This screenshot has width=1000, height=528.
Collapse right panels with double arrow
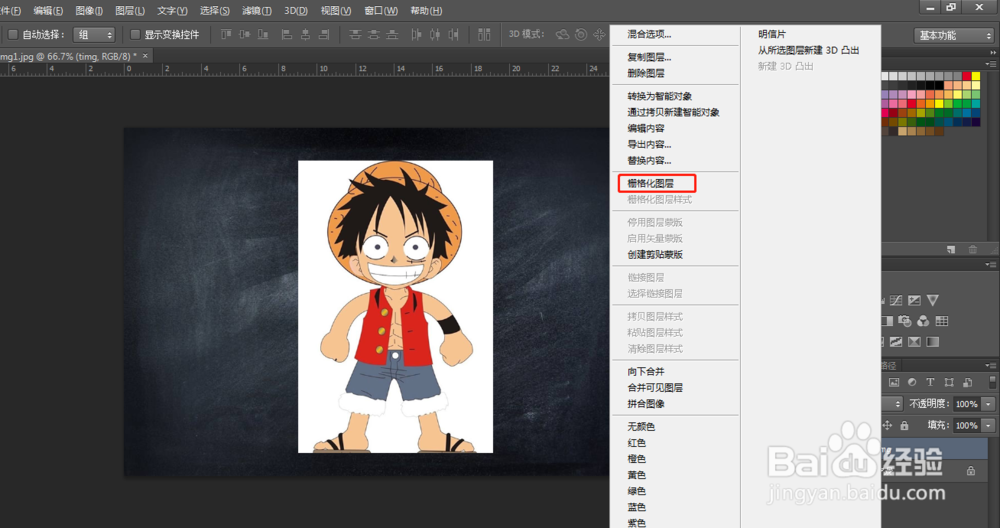click(x=992, y=52)
